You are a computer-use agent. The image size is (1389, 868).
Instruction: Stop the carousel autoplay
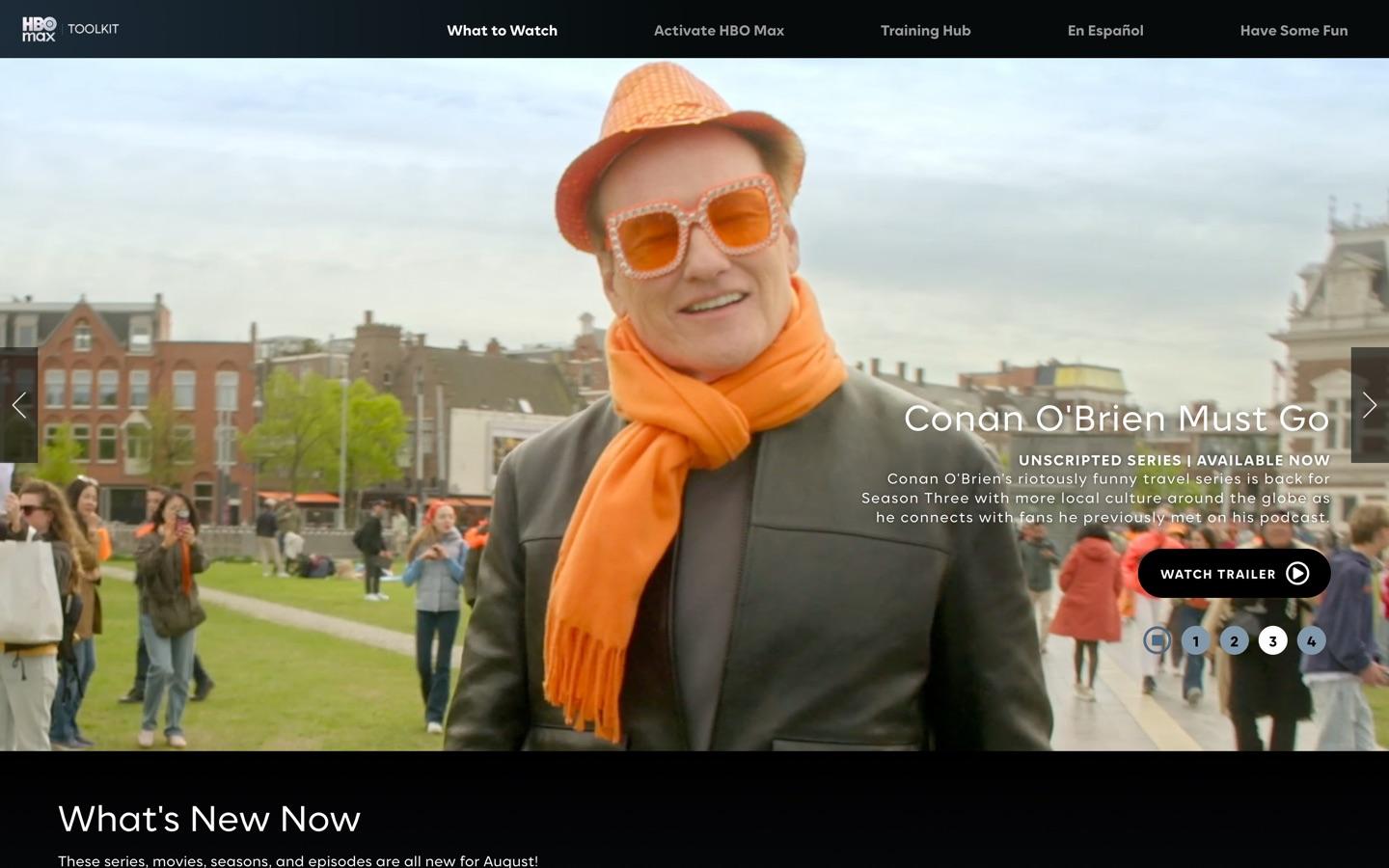(1157, 640)
